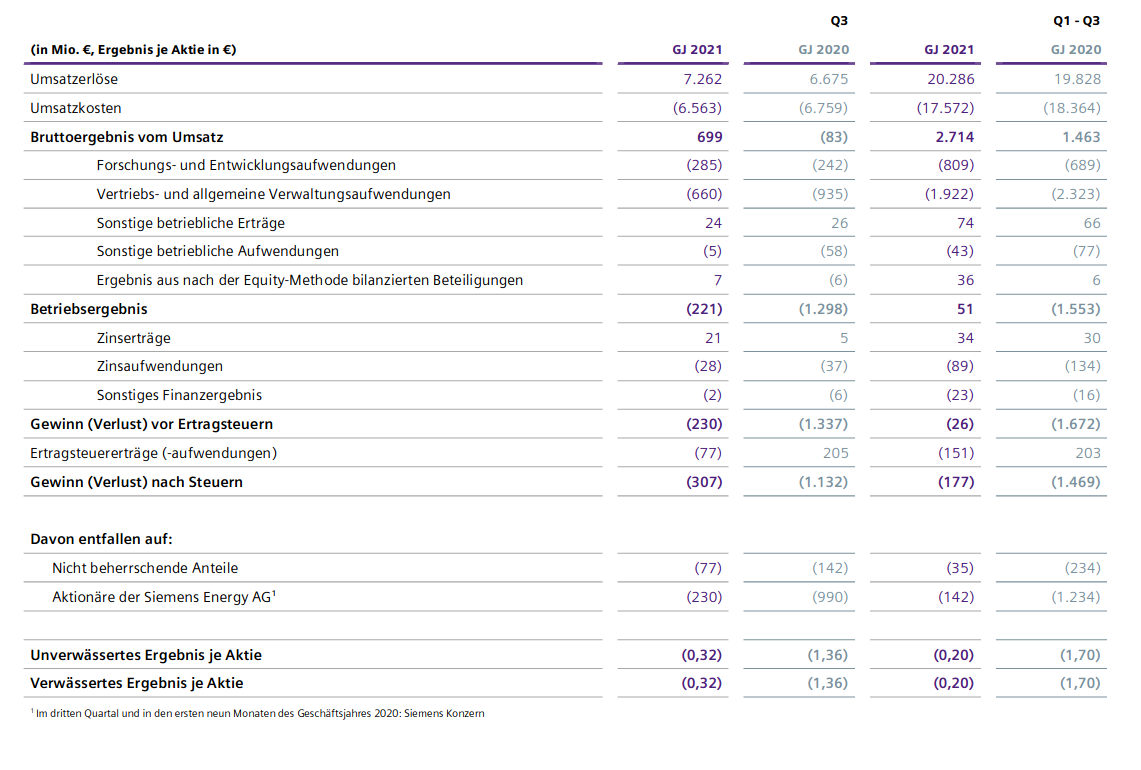Click the Umsatzerlöse row label
Viewport: 1141px width, 770px height.
(x=74, y=79)
